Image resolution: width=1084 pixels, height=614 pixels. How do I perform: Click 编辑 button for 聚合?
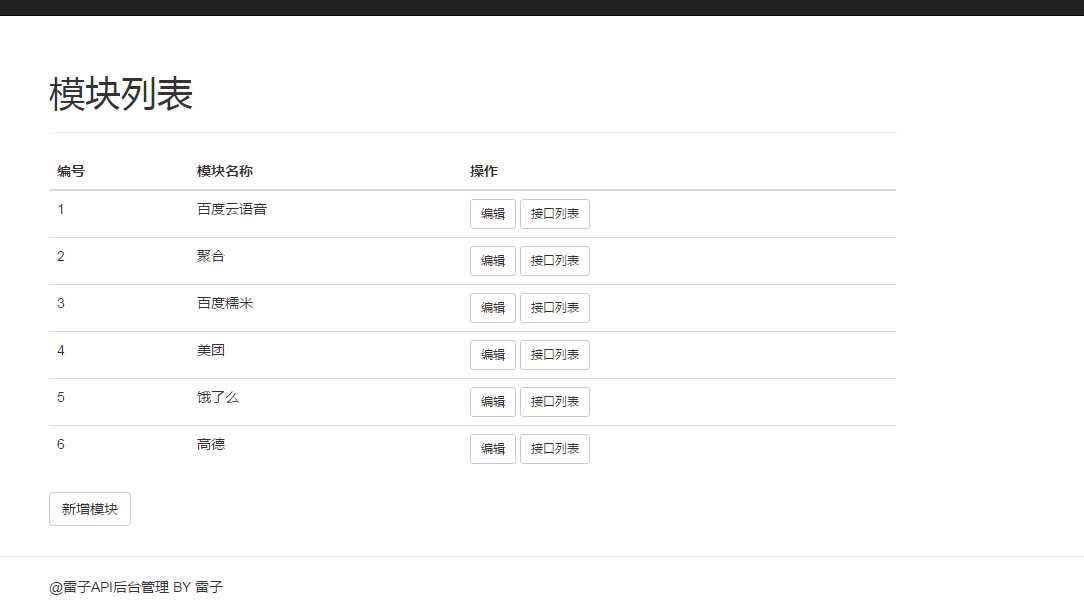click(x=493, y=261)
